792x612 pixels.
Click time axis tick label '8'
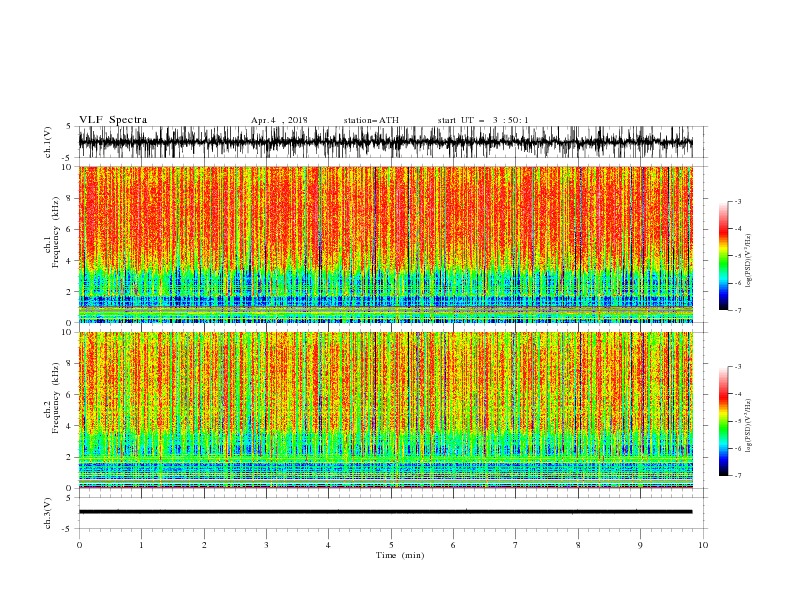pos(578,545)
